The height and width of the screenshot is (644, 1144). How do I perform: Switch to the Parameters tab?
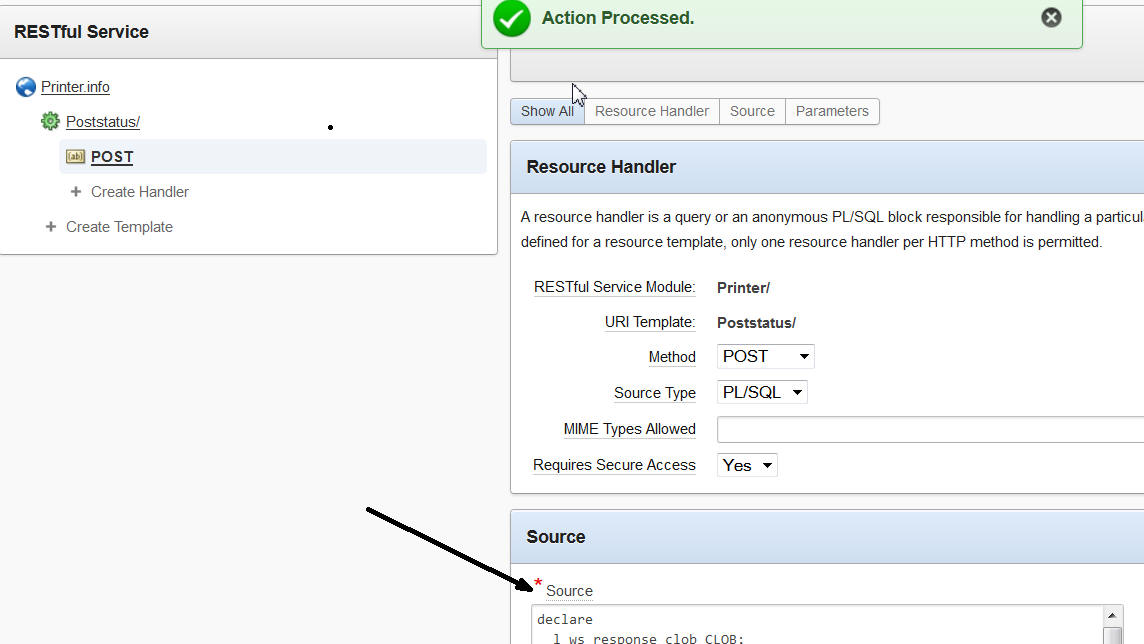tap(832, 111)
